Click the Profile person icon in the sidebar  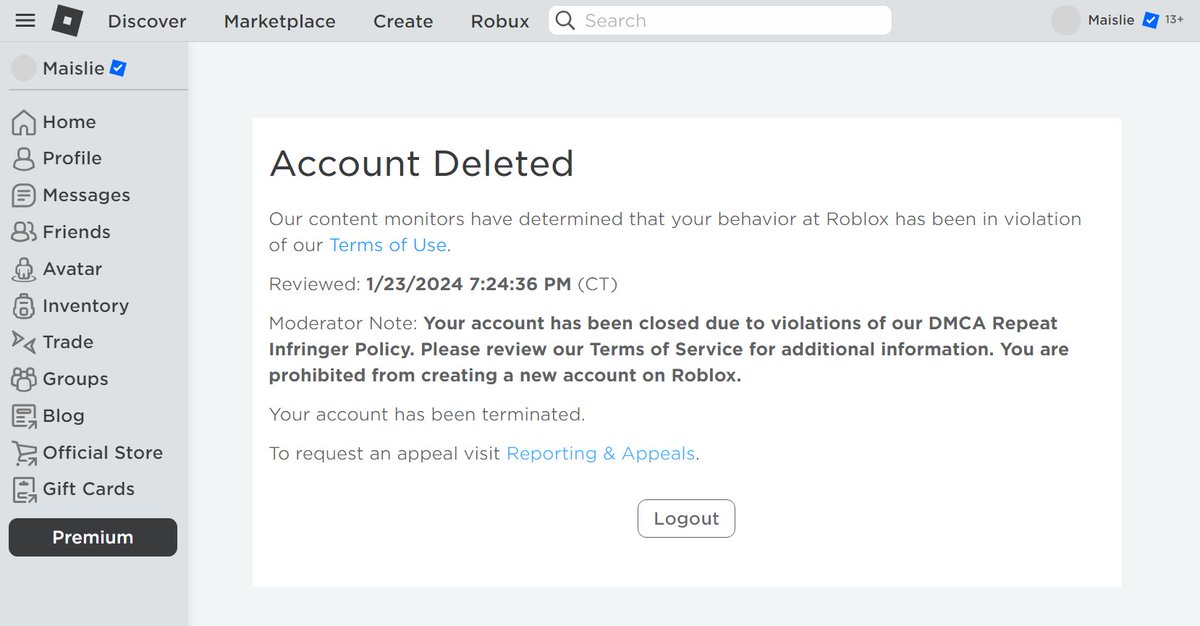(x=24, y=158)
